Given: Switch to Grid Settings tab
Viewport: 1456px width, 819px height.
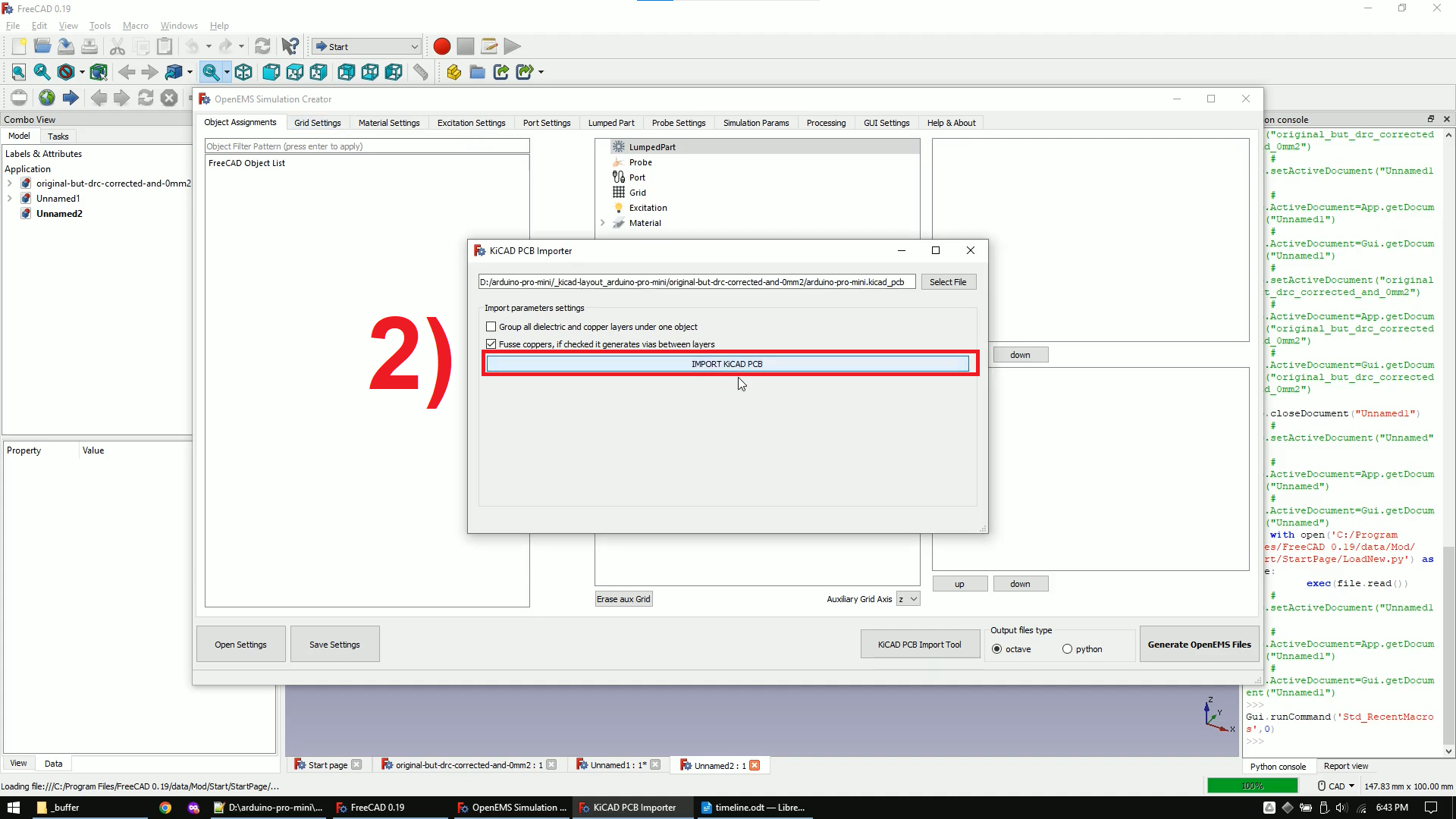Looking at the screenshot, I should pos(317,123).
